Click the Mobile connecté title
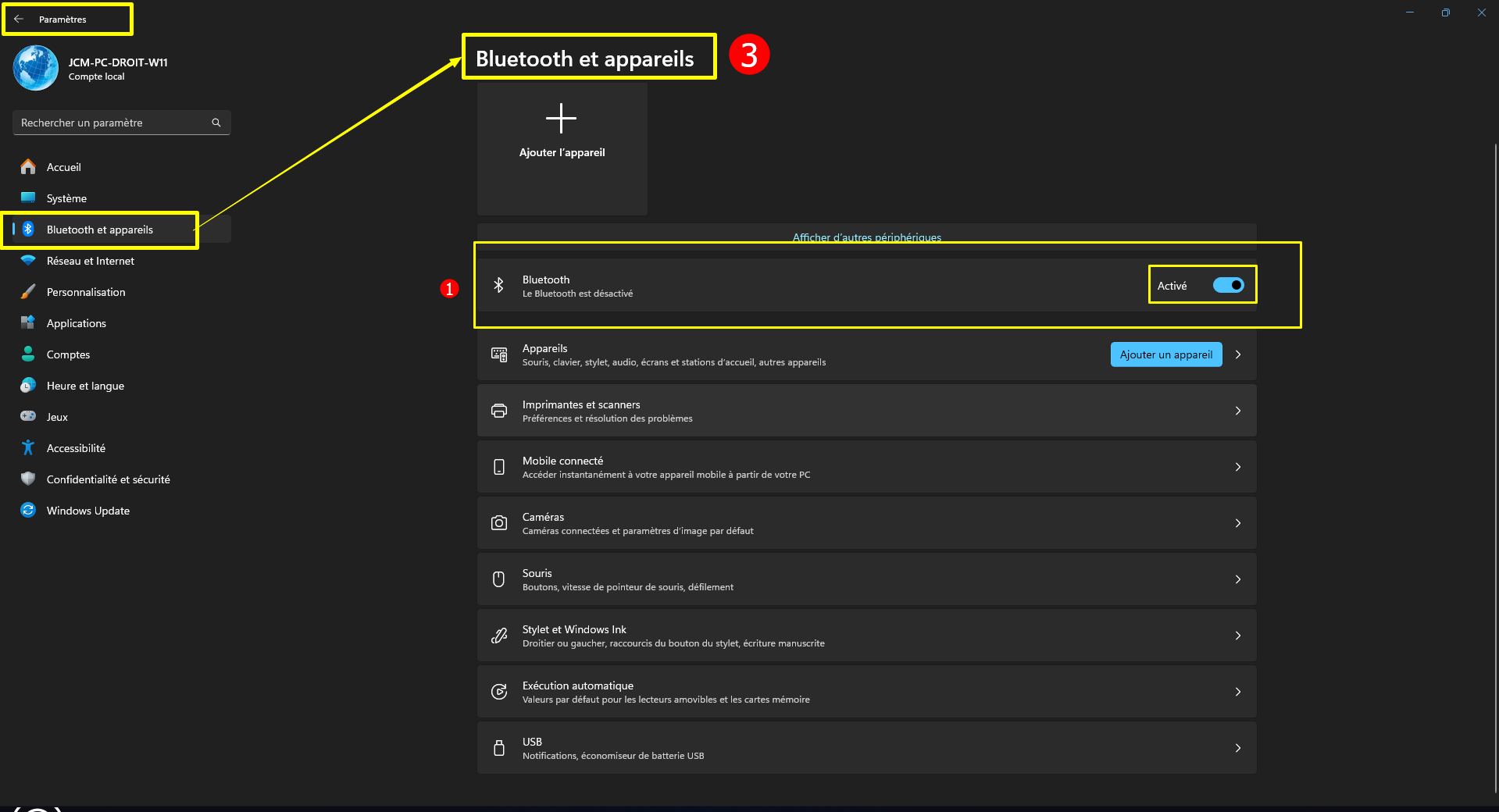Image resolution: width=1499 pixels, height=812 pixels. pos(562,461)
